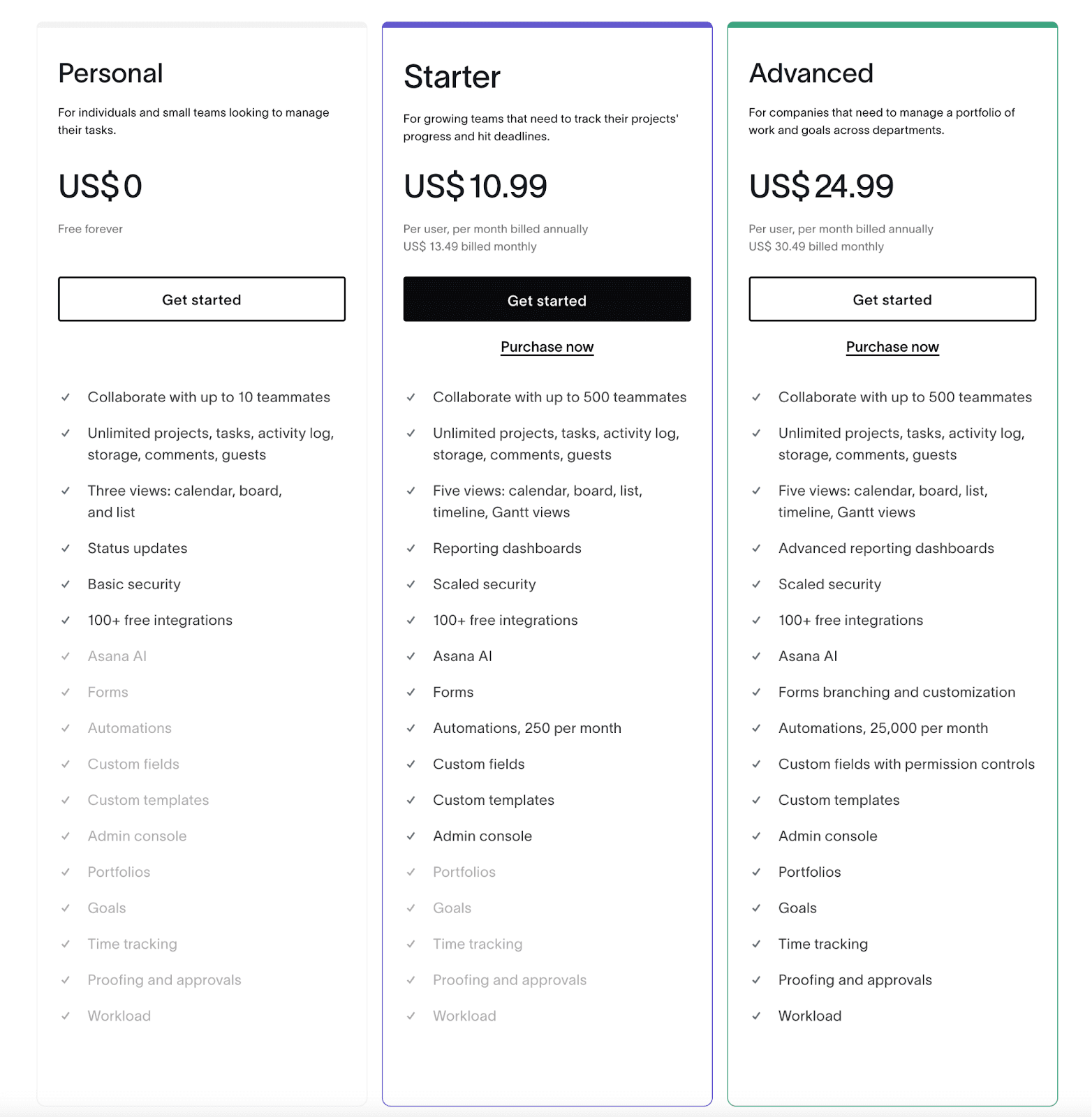1092x1117 pixels.
Task: Select the Personal plan heading
Action: click(110, 72)
